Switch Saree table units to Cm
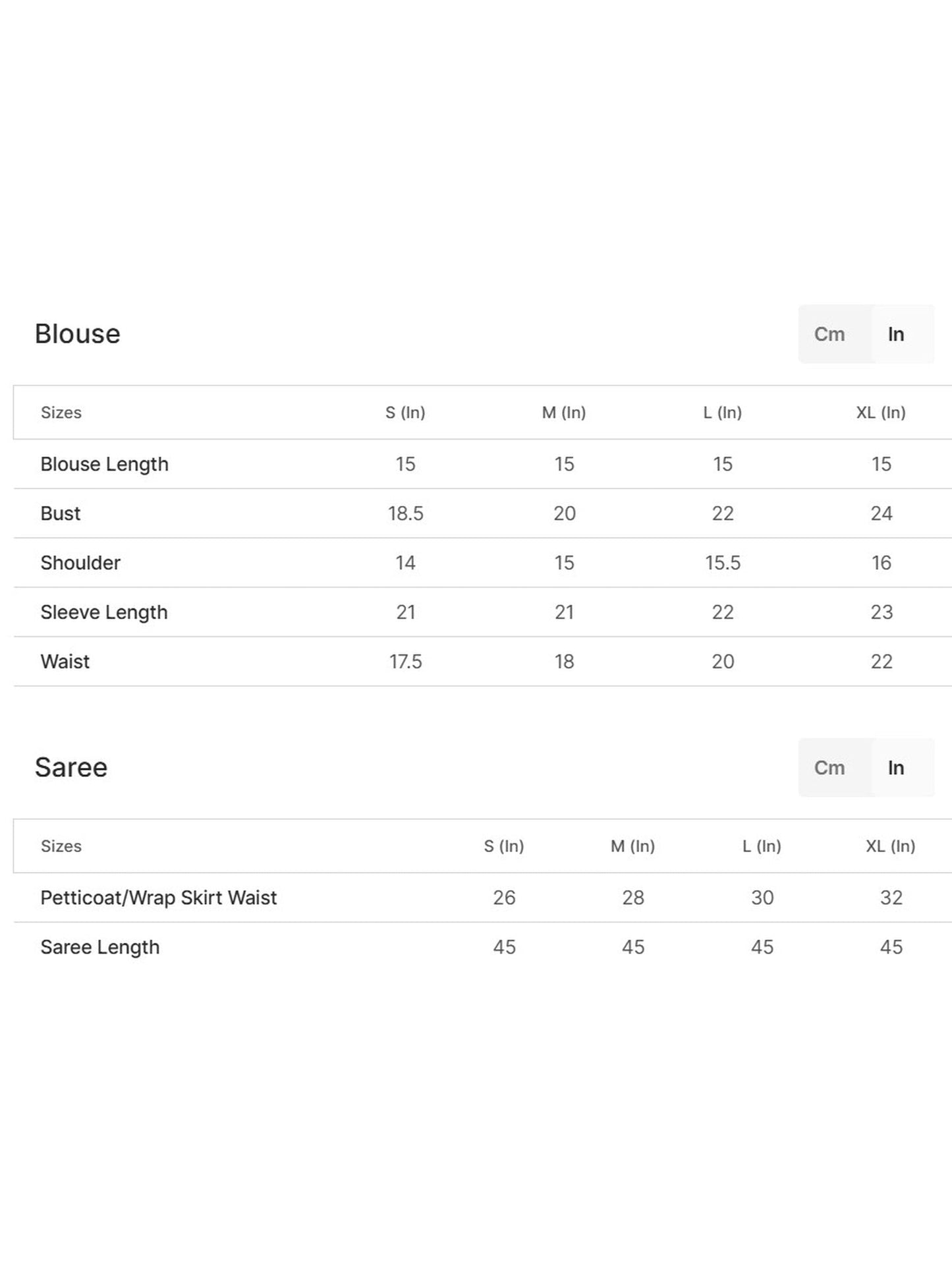This screenshot has width=952, height=1270. click(829, 768)
